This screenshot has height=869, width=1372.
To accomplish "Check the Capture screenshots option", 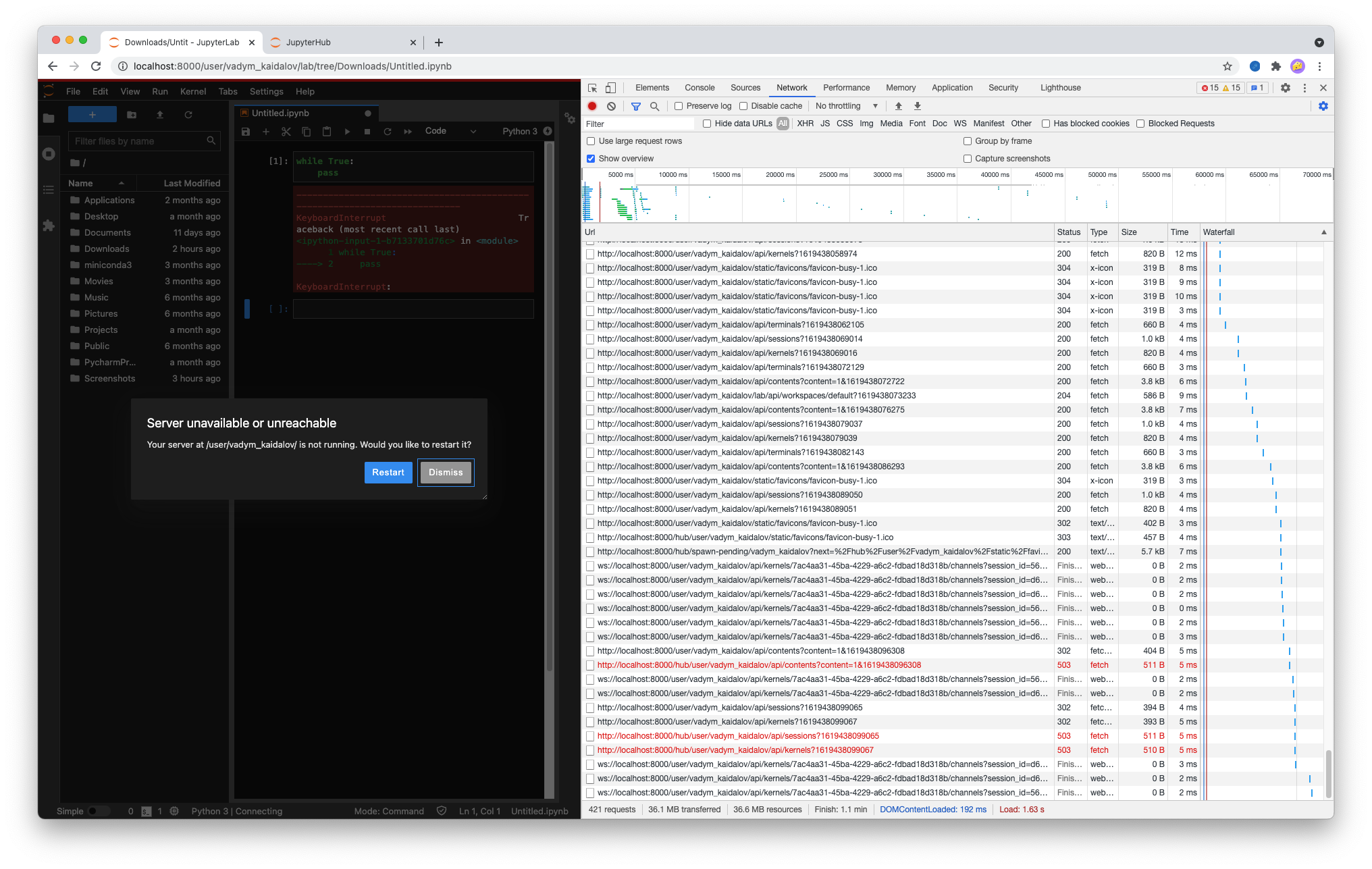I will pyautogui.click(x=968, y=158).
